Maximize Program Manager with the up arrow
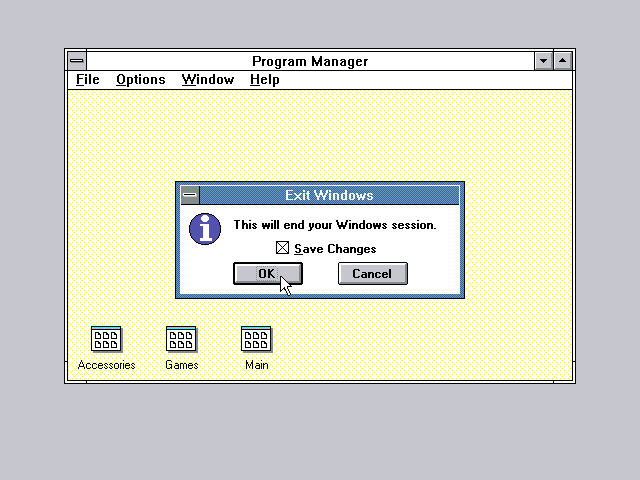Viewport: 640px width, 480px height. click(x=563, y=61)
